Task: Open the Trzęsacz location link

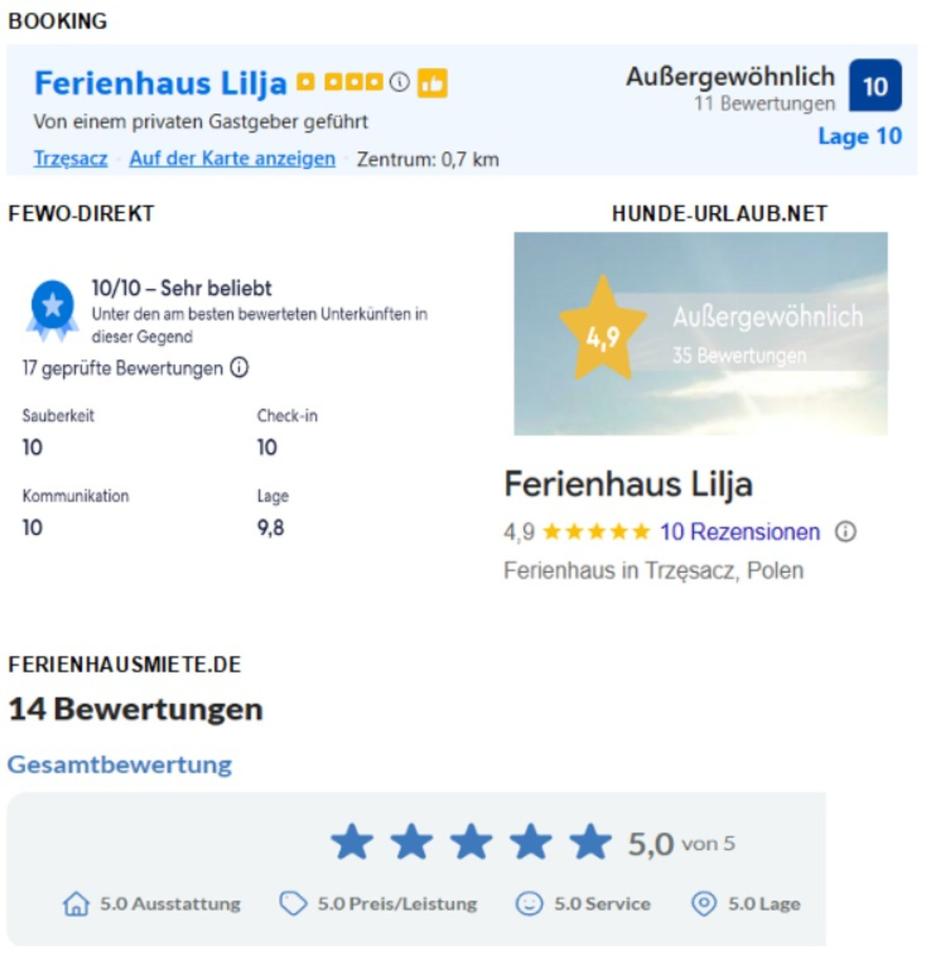Action: coord(70,159)
